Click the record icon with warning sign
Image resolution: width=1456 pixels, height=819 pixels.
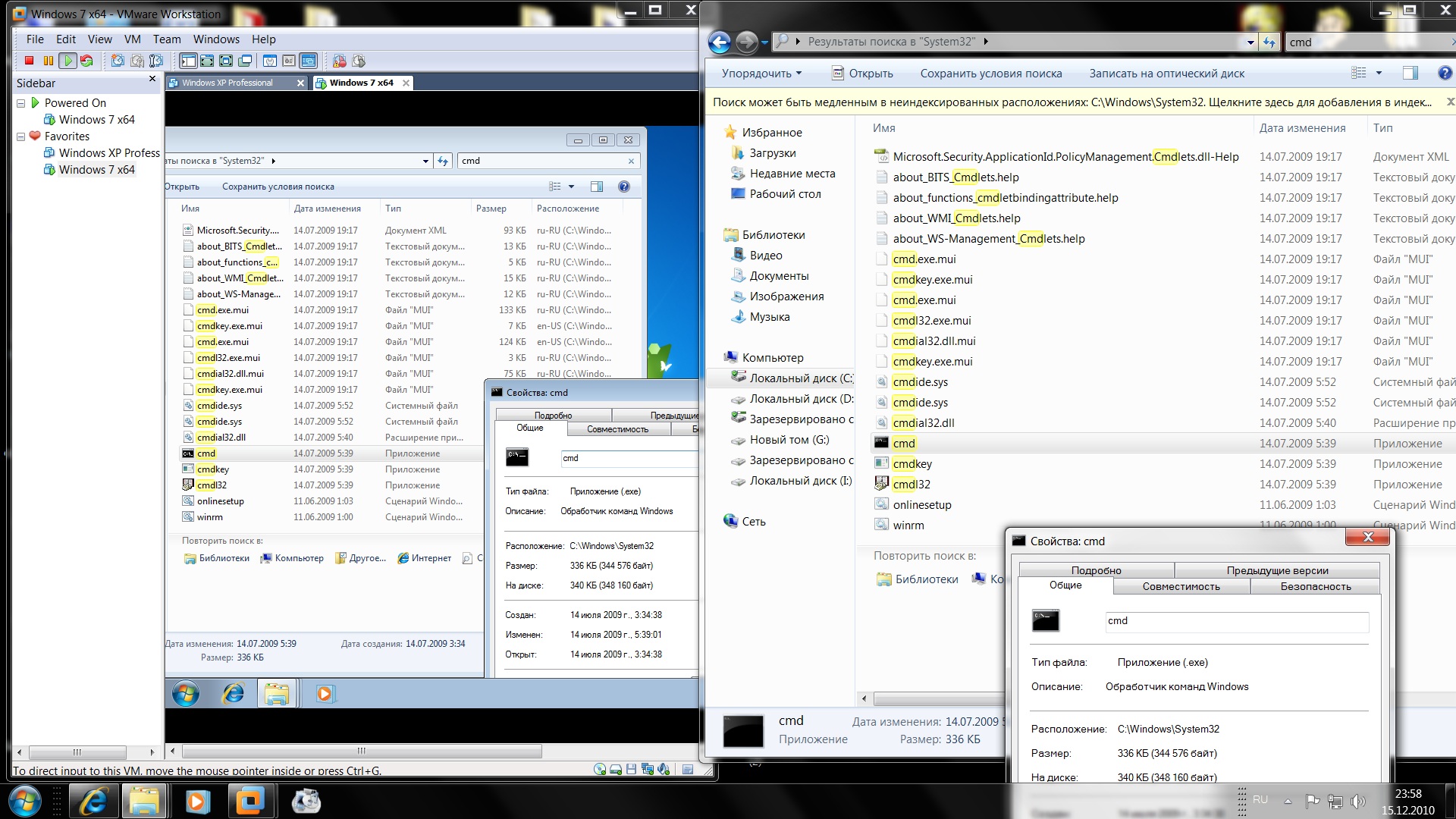(x=340, y=61)
